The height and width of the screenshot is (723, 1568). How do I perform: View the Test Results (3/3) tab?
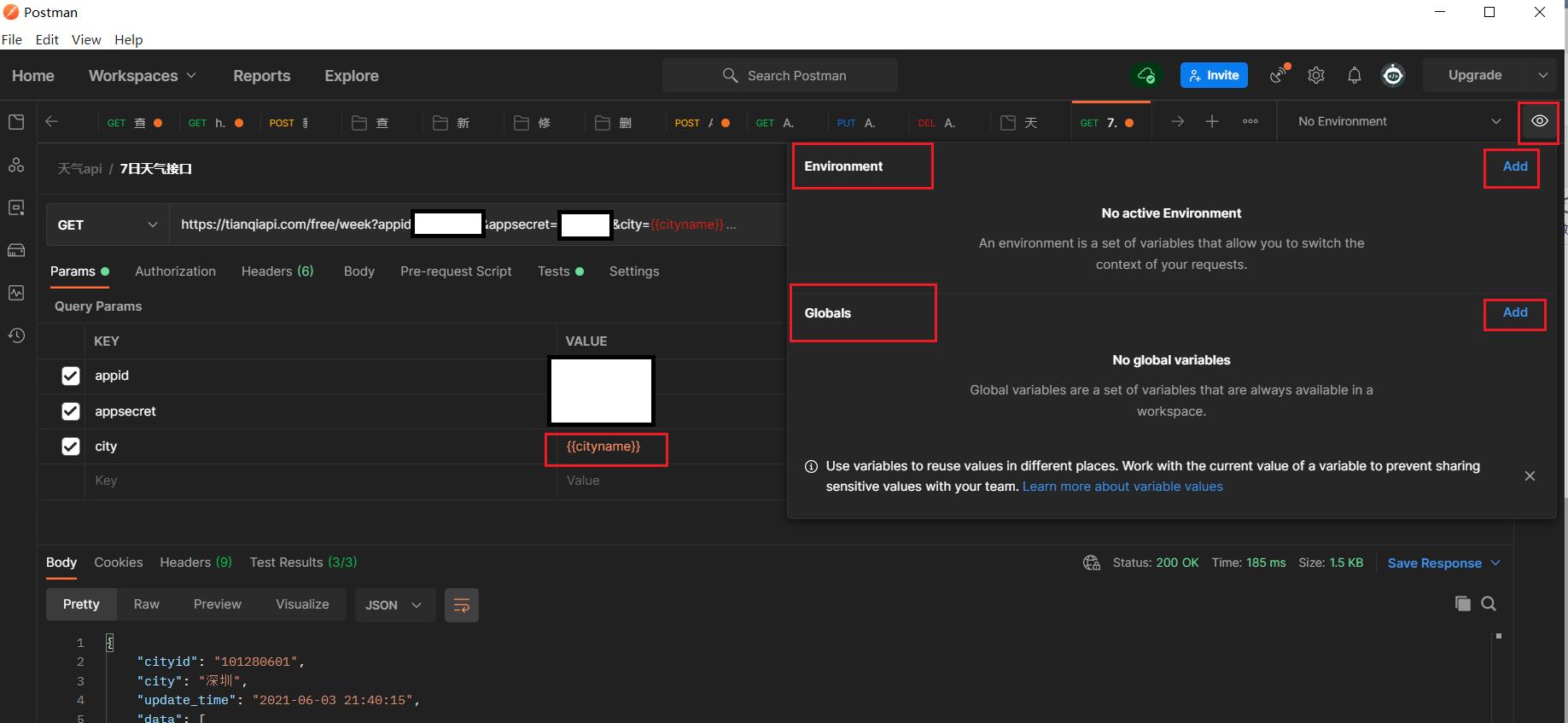[x=303, y=562]
